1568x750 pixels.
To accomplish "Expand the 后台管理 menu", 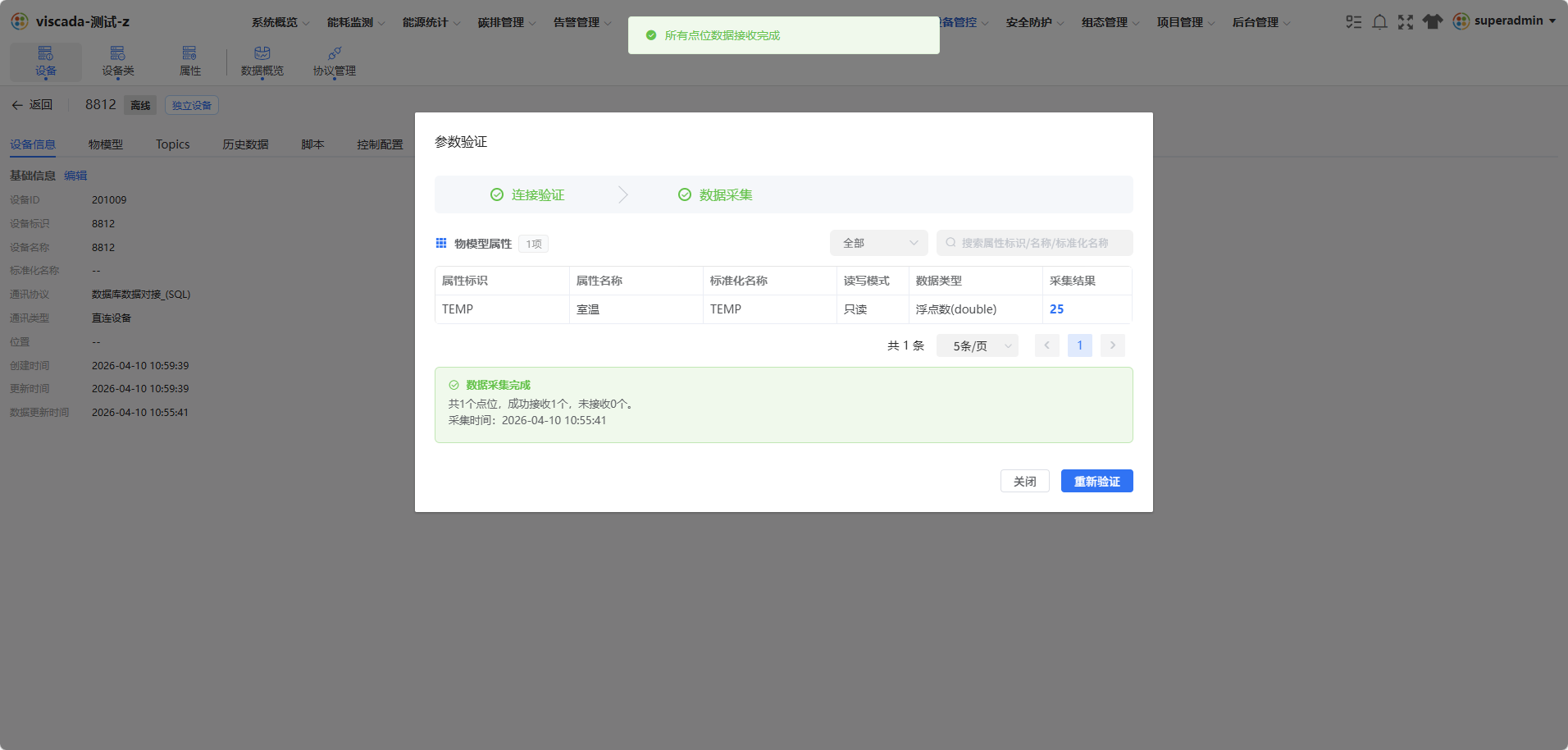I will [x=1261, y=22].
